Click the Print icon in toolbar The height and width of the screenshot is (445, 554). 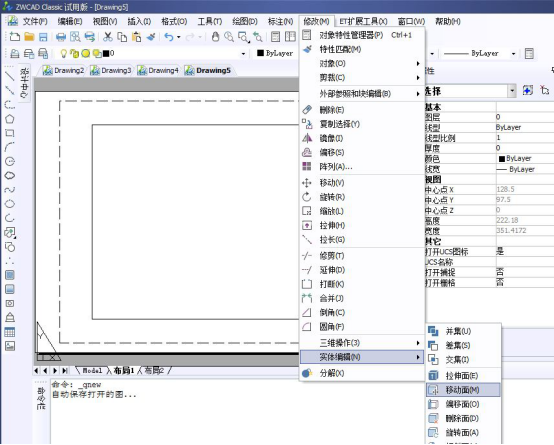pos(61,37)
